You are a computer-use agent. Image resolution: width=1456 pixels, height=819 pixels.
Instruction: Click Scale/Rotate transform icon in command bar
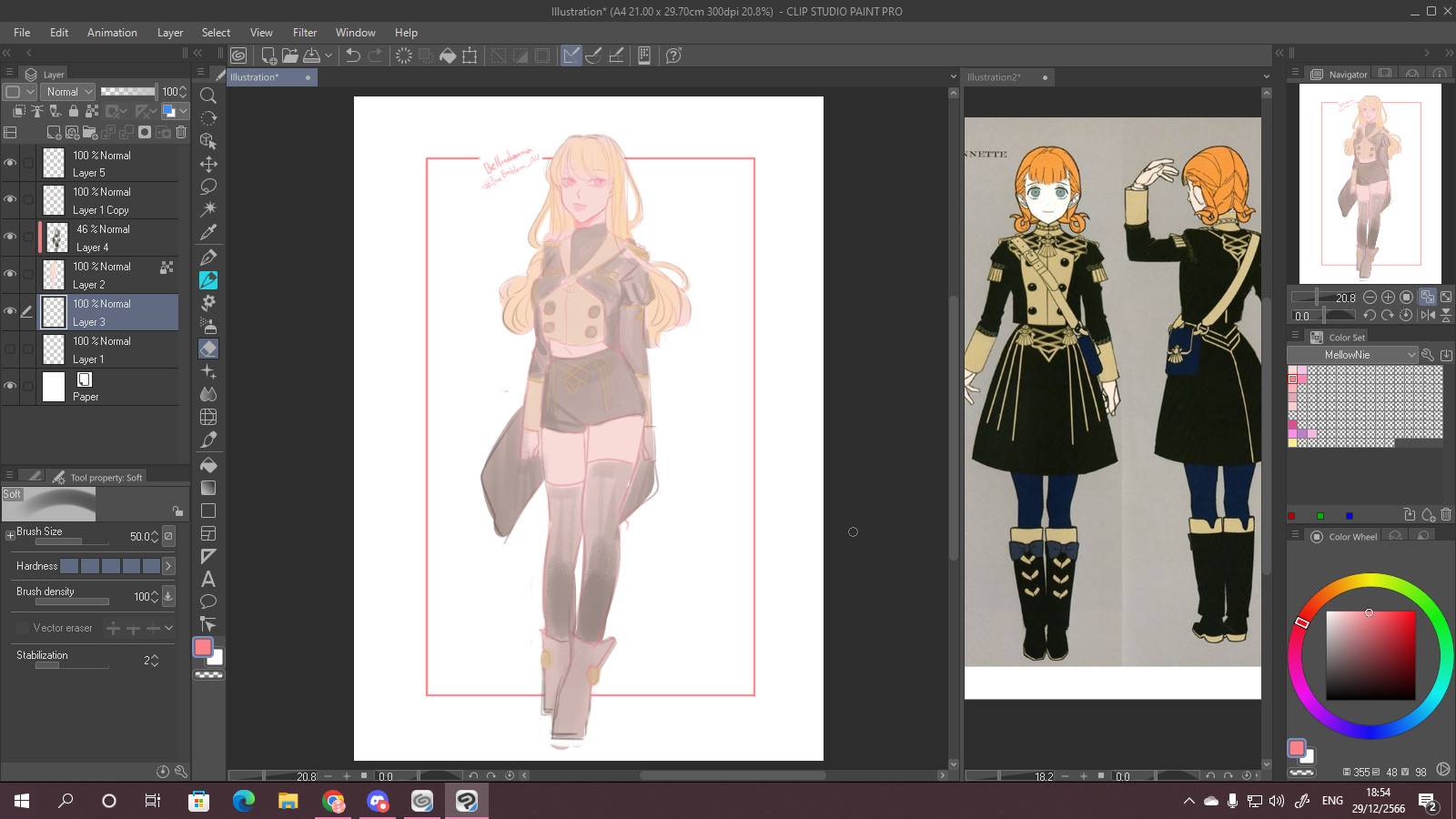pos(470,56)
